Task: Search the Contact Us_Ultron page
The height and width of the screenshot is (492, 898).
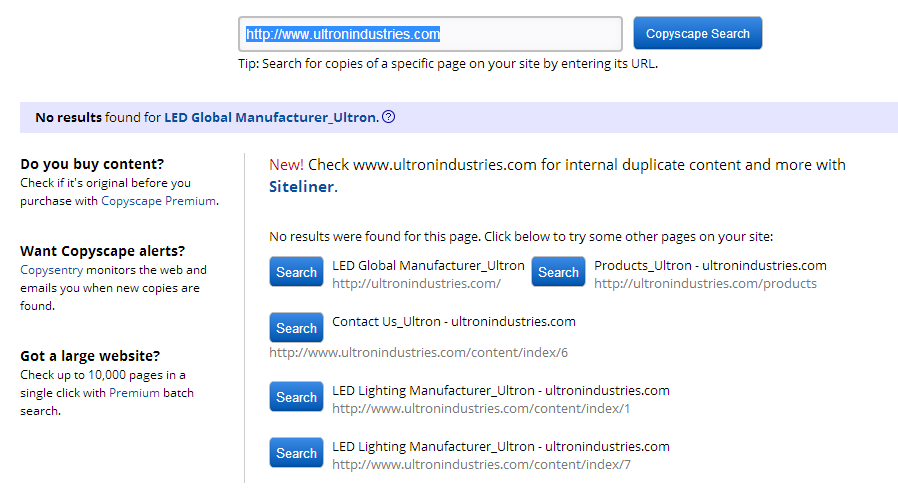Action: click(296, 328)
